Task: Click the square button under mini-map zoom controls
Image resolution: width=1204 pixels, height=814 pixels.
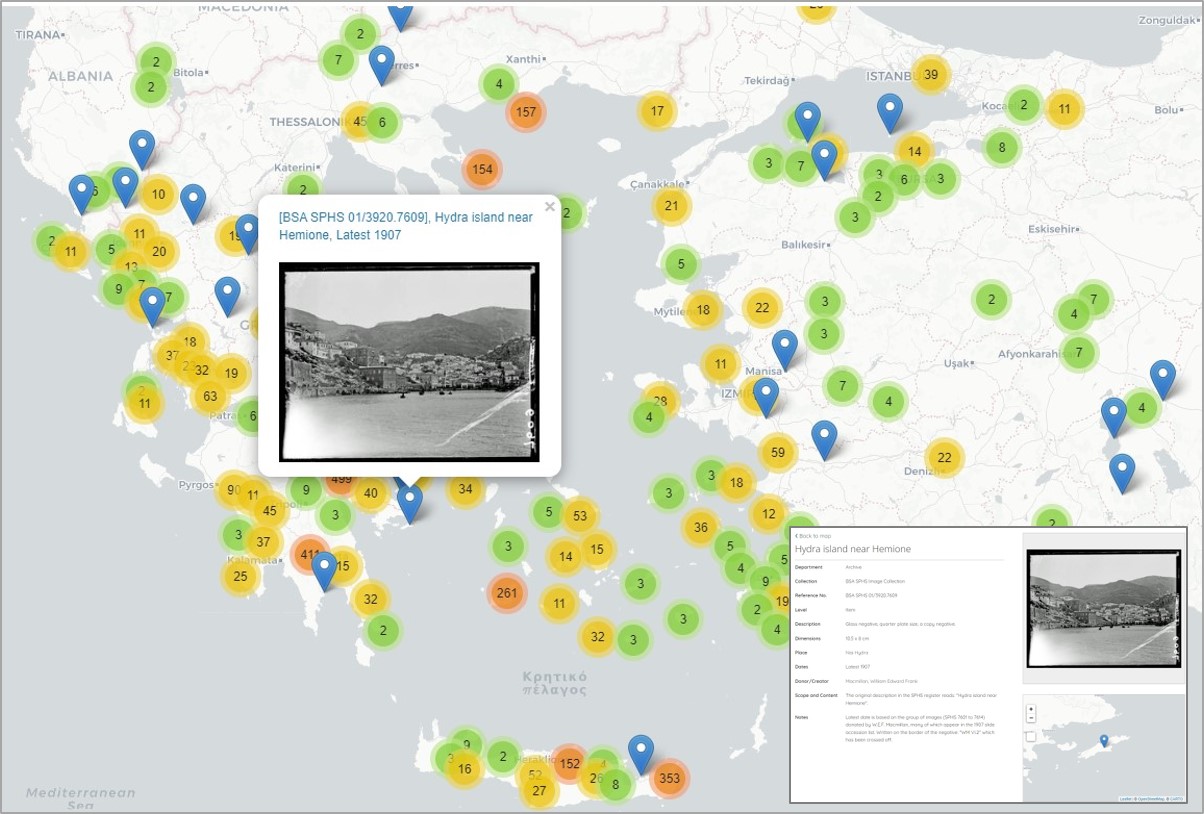Action: click(x=1031, y=736)
